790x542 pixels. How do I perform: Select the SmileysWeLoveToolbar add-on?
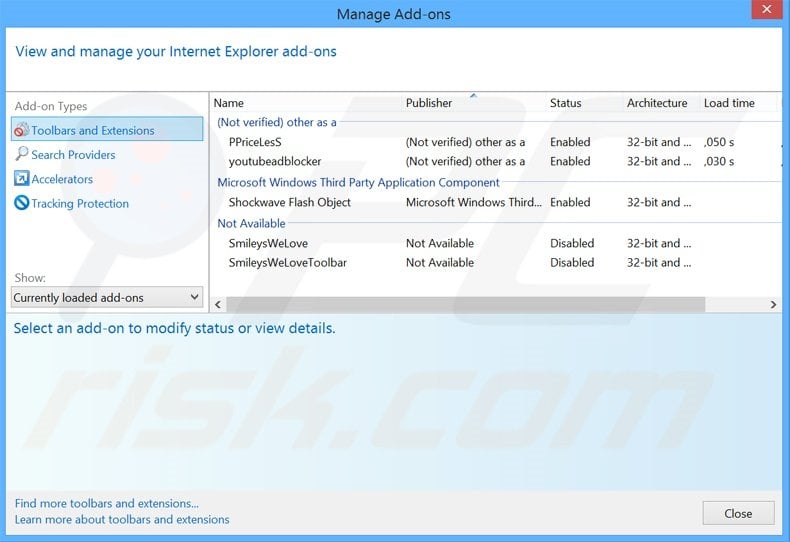(x=288, y=262)
